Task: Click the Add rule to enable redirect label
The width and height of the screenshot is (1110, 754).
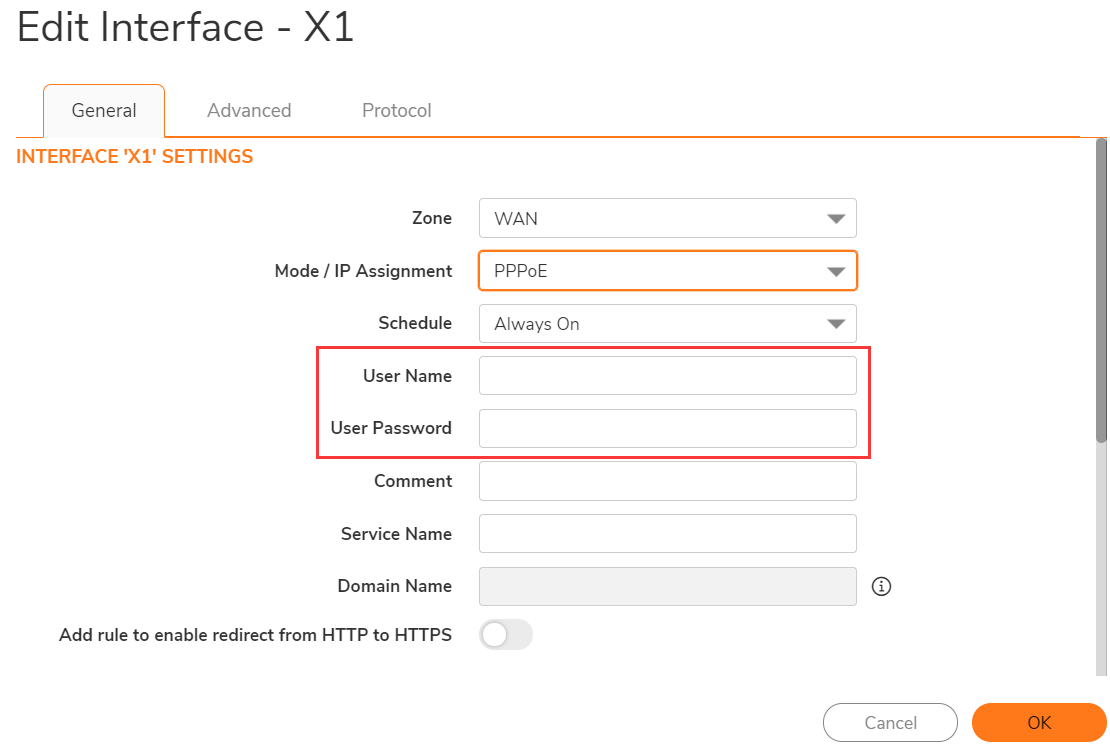Action: click(x=255, y=635)
